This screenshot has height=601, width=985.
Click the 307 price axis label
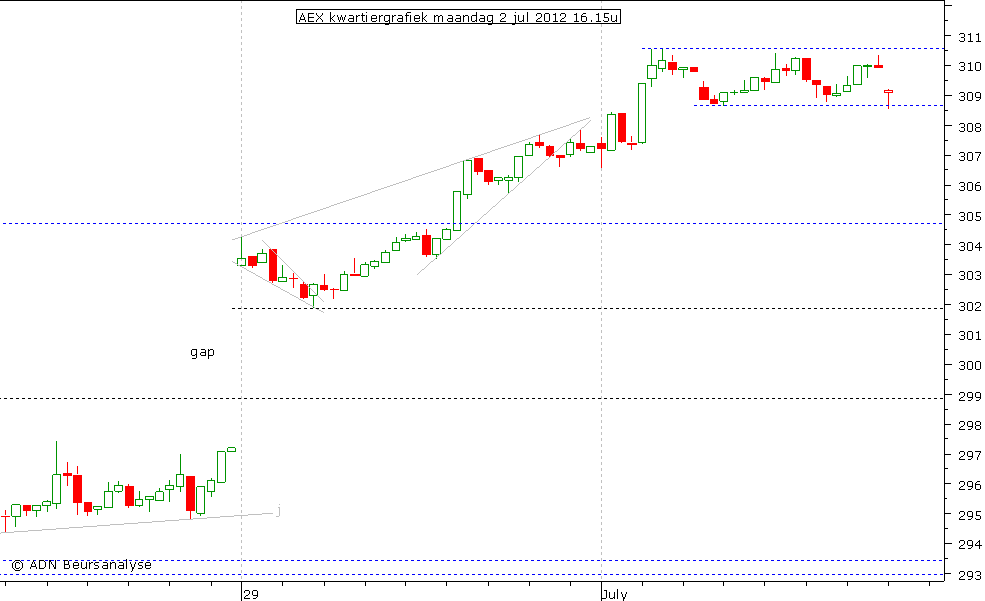point(969,156)
